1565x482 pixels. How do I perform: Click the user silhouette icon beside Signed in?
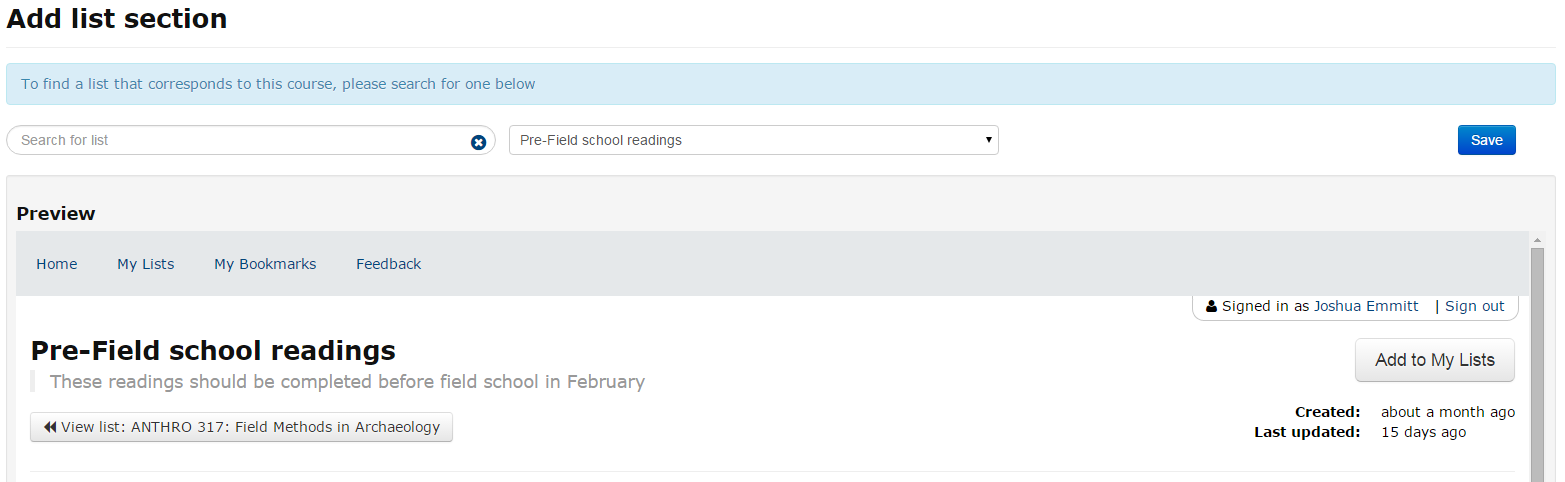pos(1211,306)
